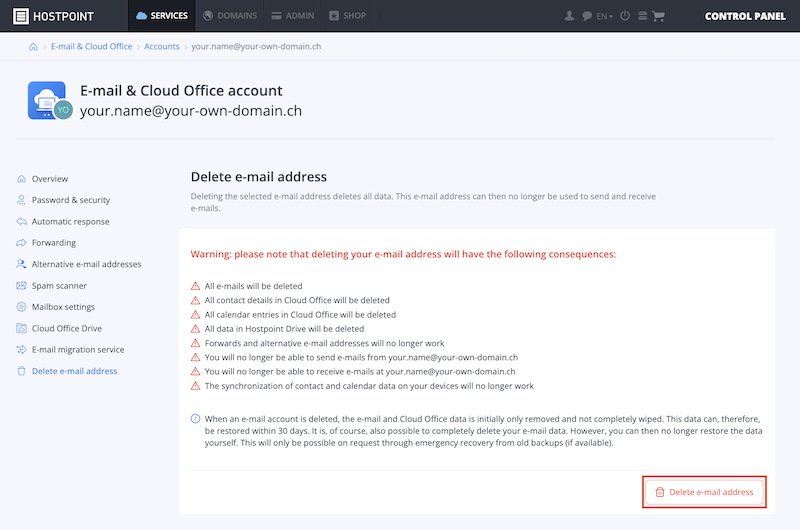Click the power logout icon
Image resolution: width=800 pixels, height=530 pixels.
(x=625, y=16)
